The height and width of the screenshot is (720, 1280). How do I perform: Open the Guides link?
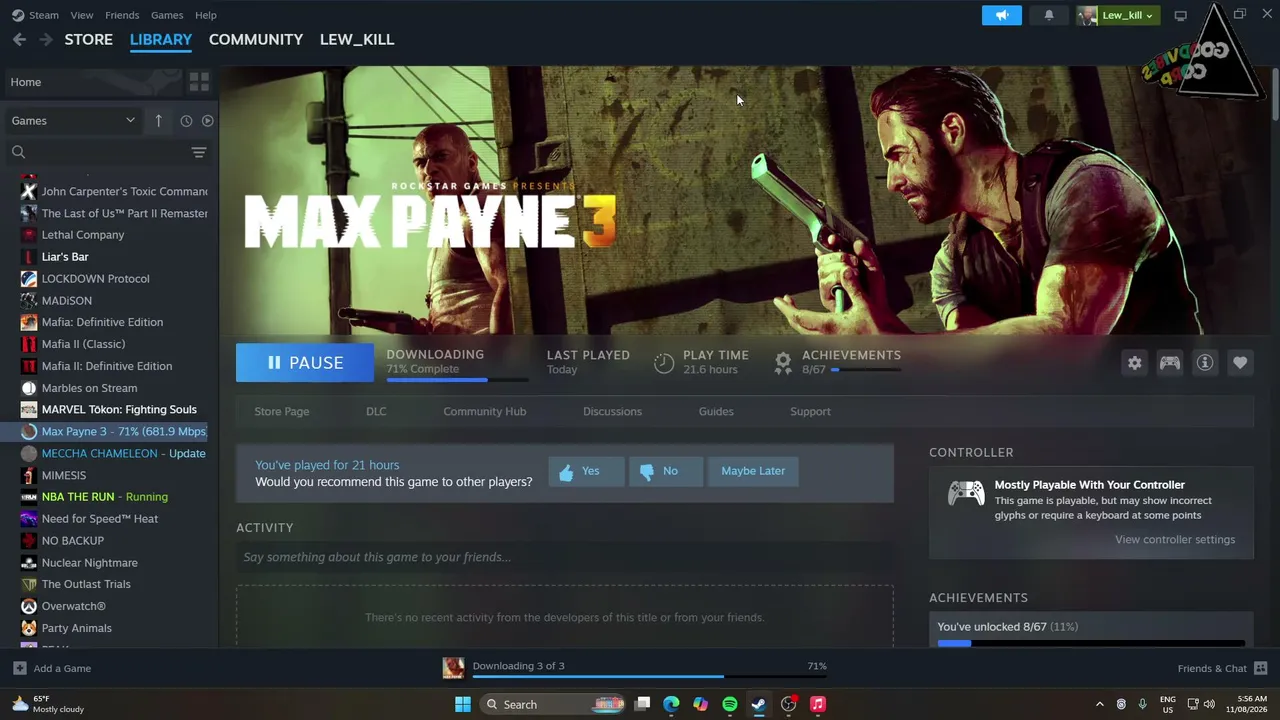click(x=716, y=411)
